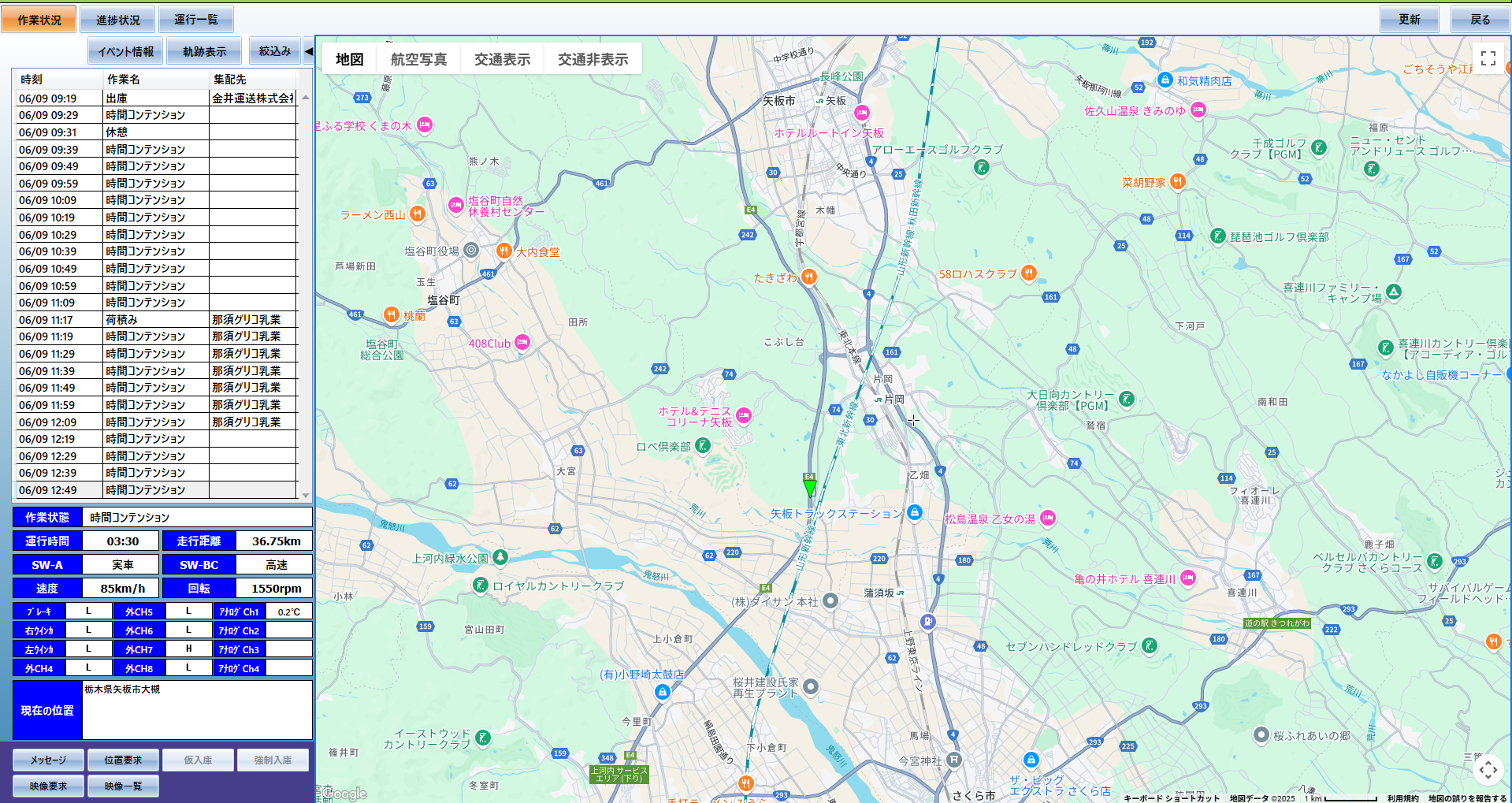Click (株)ダイサン本社 marker
The height and width of the screenshot is (803, 1512).
830,600
